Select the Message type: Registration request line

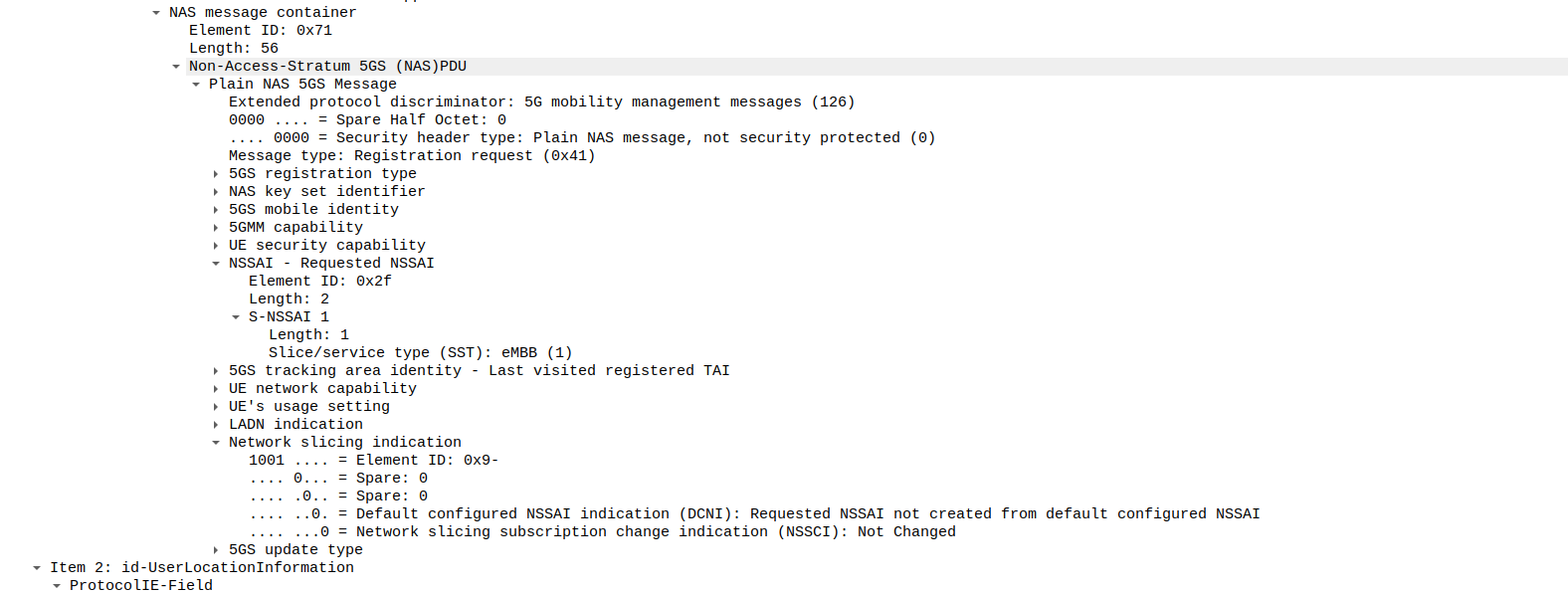[412, 156]
